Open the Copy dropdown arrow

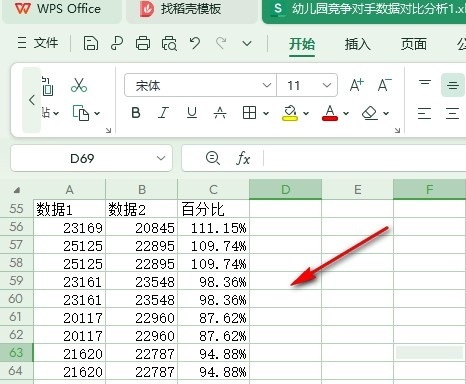point(97,113)
